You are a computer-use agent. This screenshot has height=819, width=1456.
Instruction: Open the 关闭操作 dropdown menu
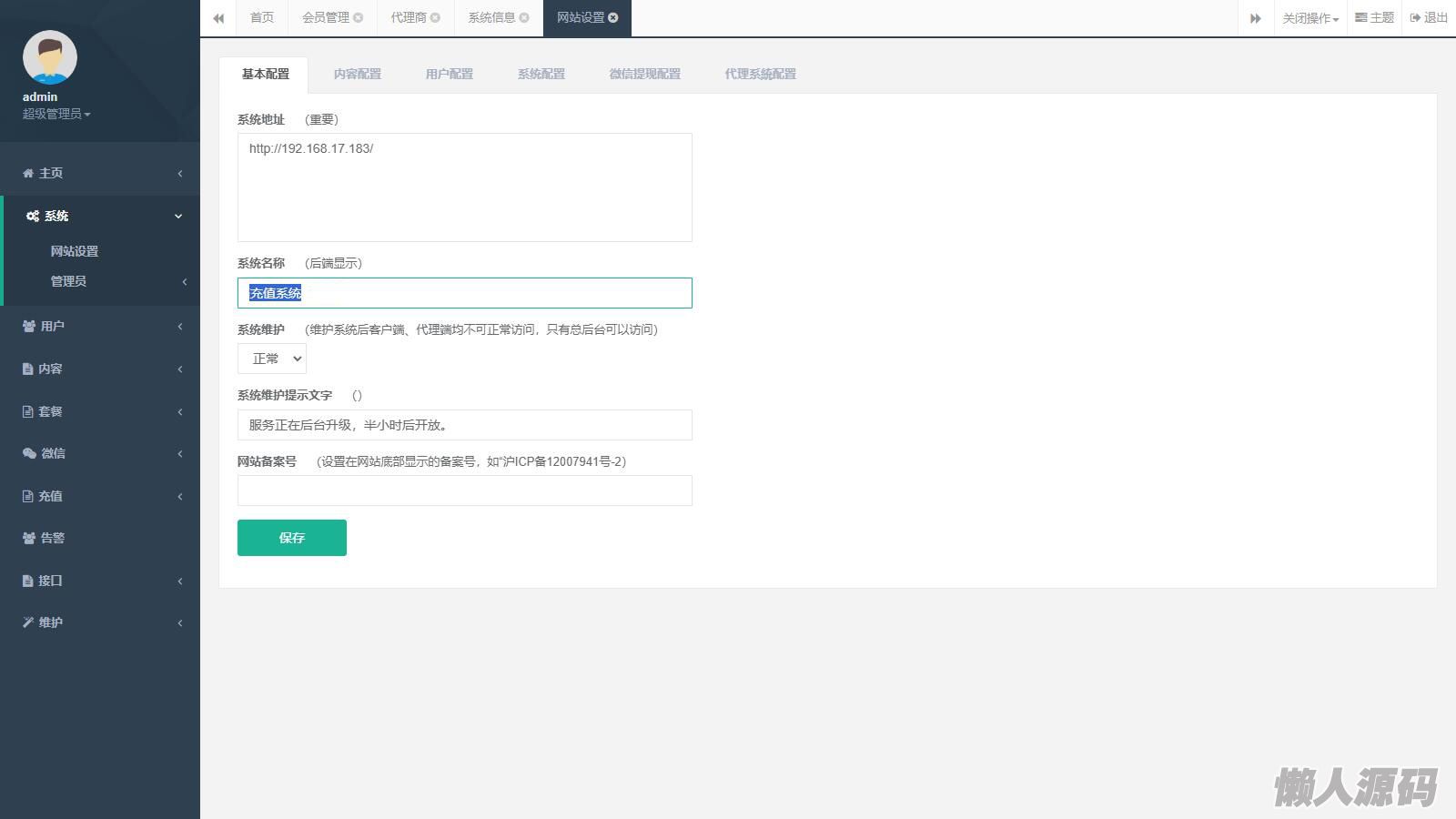1309,18
